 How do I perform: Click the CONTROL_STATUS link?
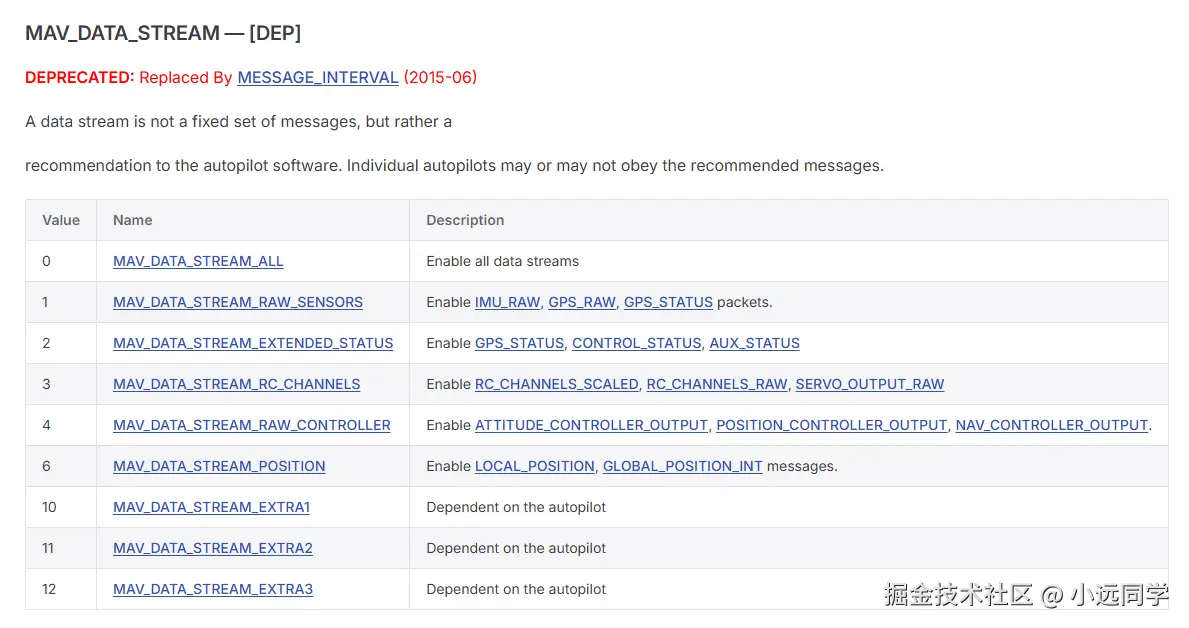click(636, 343)
